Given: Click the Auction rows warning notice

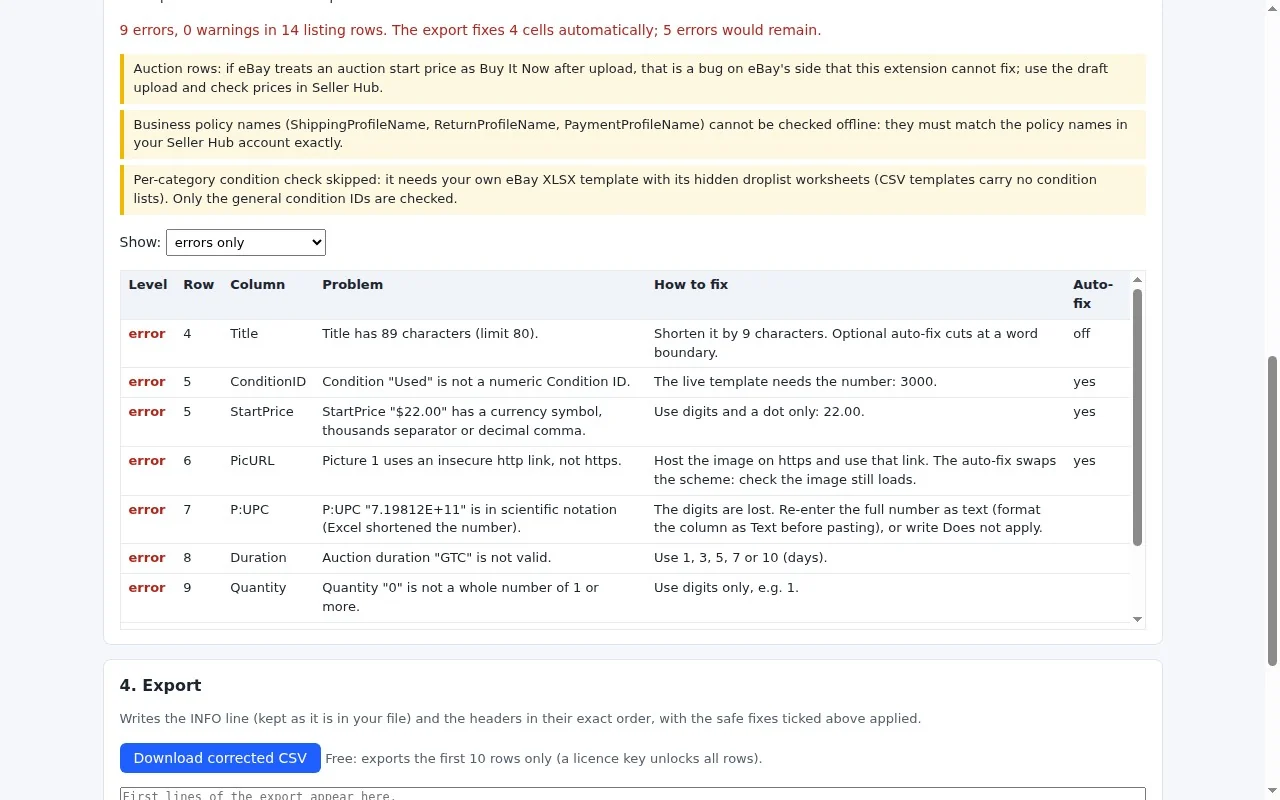Looking at the screenshot, I should [x=633, y=78].
